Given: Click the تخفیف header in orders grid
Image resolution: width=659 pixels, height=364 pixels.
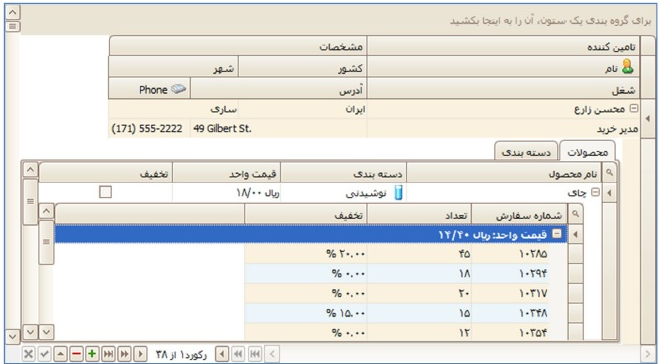Looking at the screenshot, I should (306, 215).
